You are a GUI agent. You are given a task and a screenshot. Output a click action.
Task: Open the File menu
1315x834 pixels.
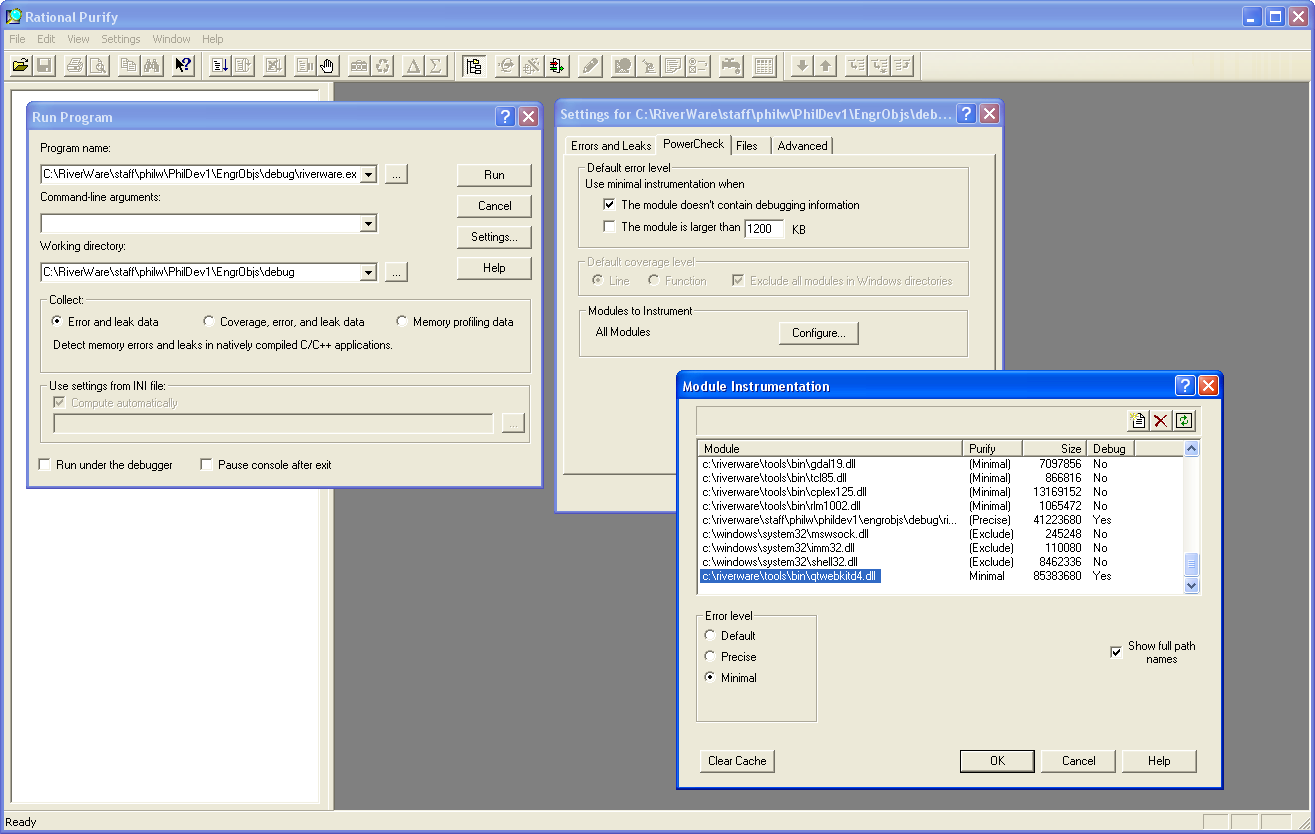click(17, 39)
